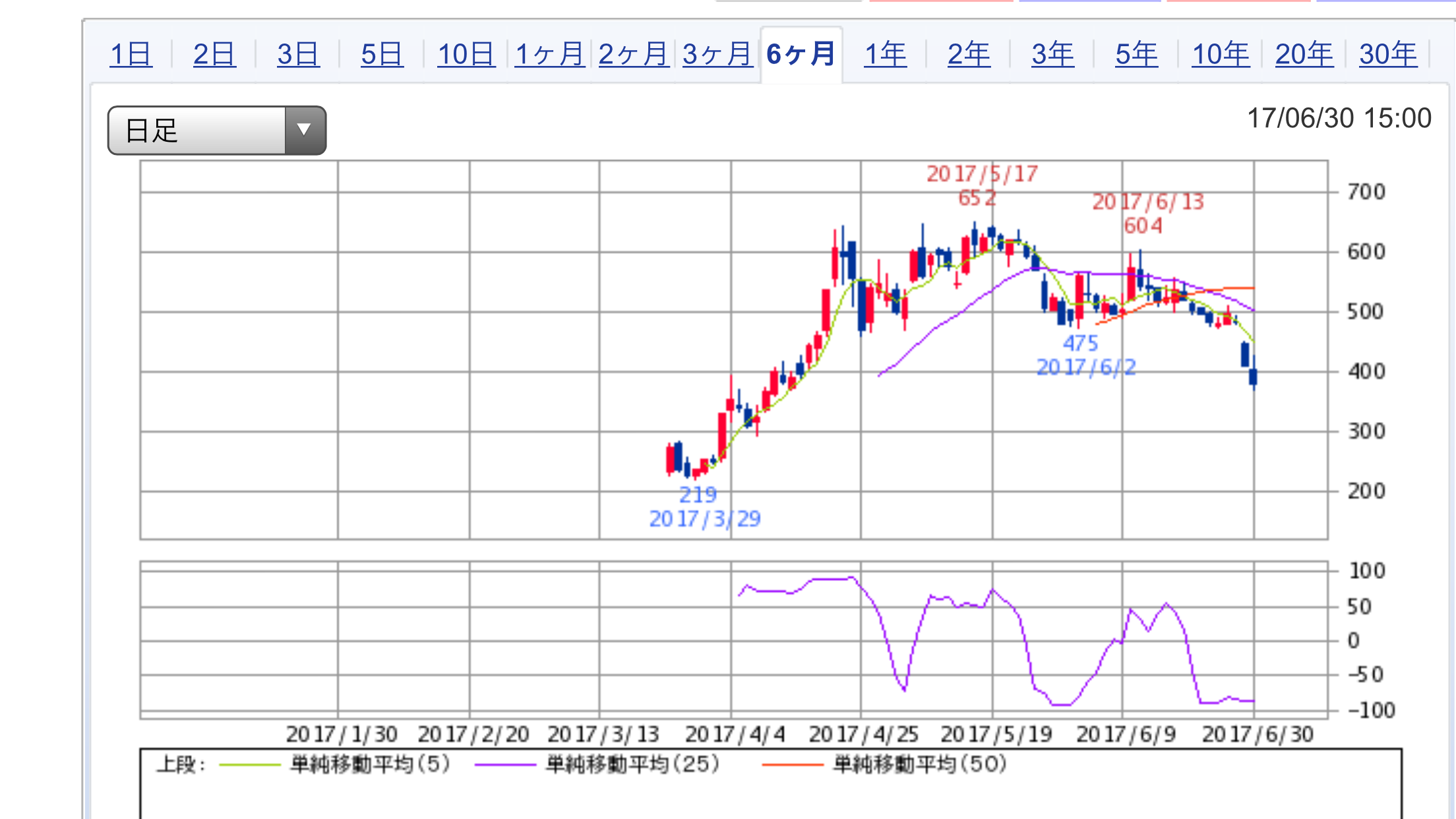Switch to the 1年 chart range
Screen dimensions: 1456x819
[x=885, y=54]
